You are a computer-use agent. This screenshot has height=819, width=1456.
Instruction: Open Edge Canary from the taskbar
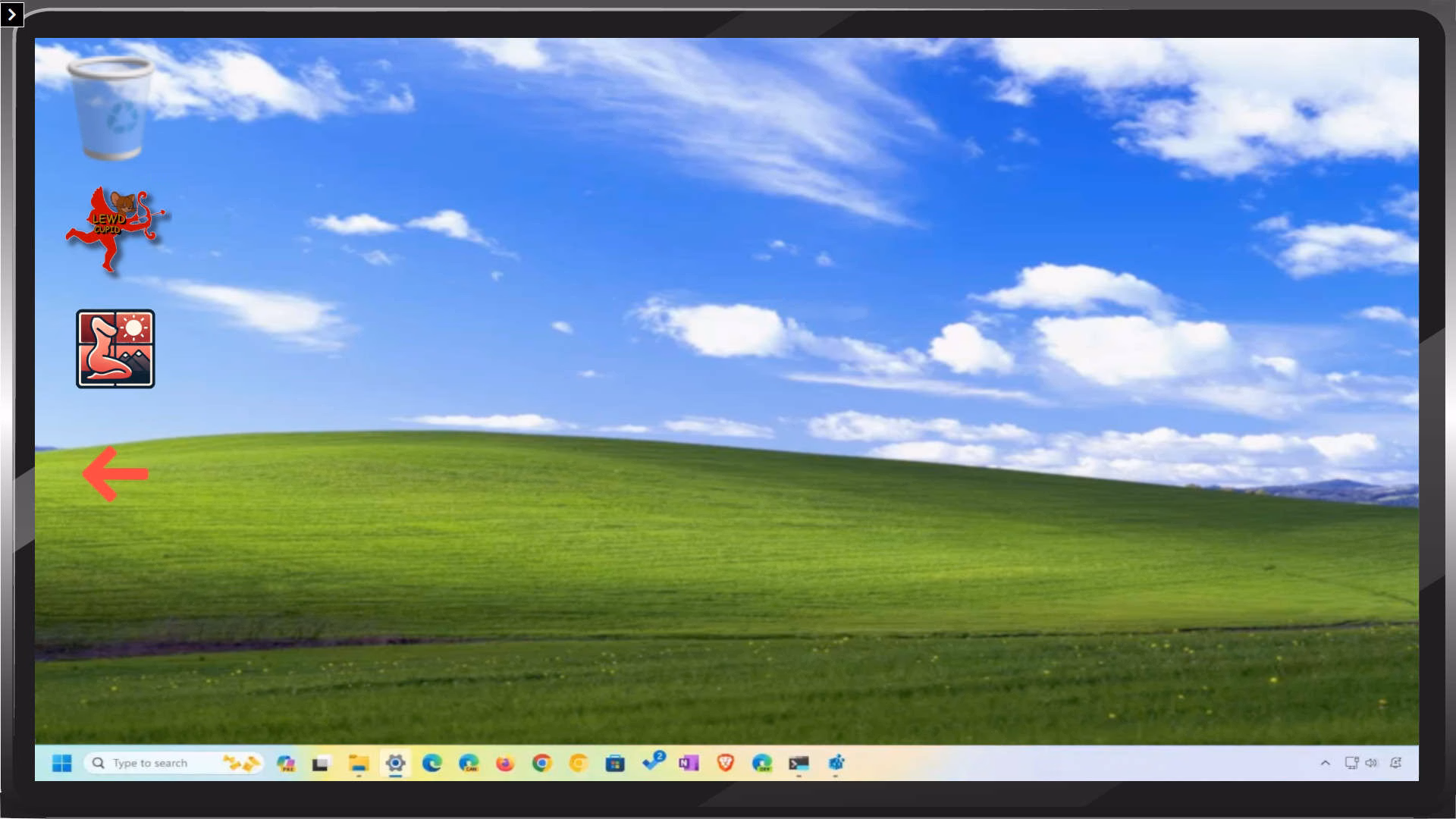(469, 763)
